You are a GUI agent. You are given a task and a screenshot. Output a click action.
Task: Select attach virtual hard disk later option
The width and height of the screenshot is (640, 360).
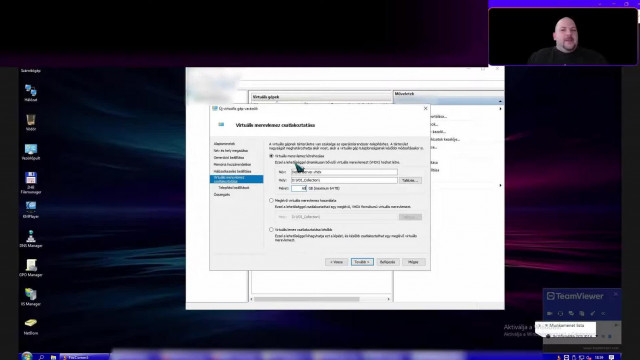(x=271, y=230)
